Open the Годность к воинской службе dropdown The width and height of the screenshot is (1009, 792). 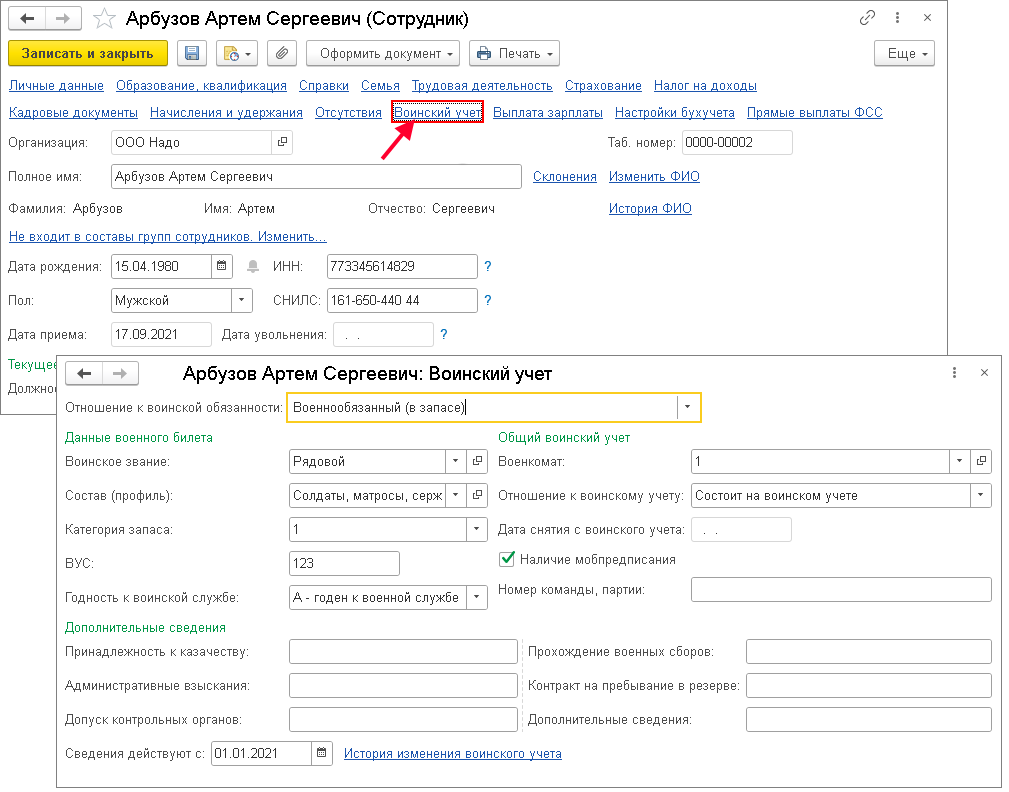coord(477,598)
